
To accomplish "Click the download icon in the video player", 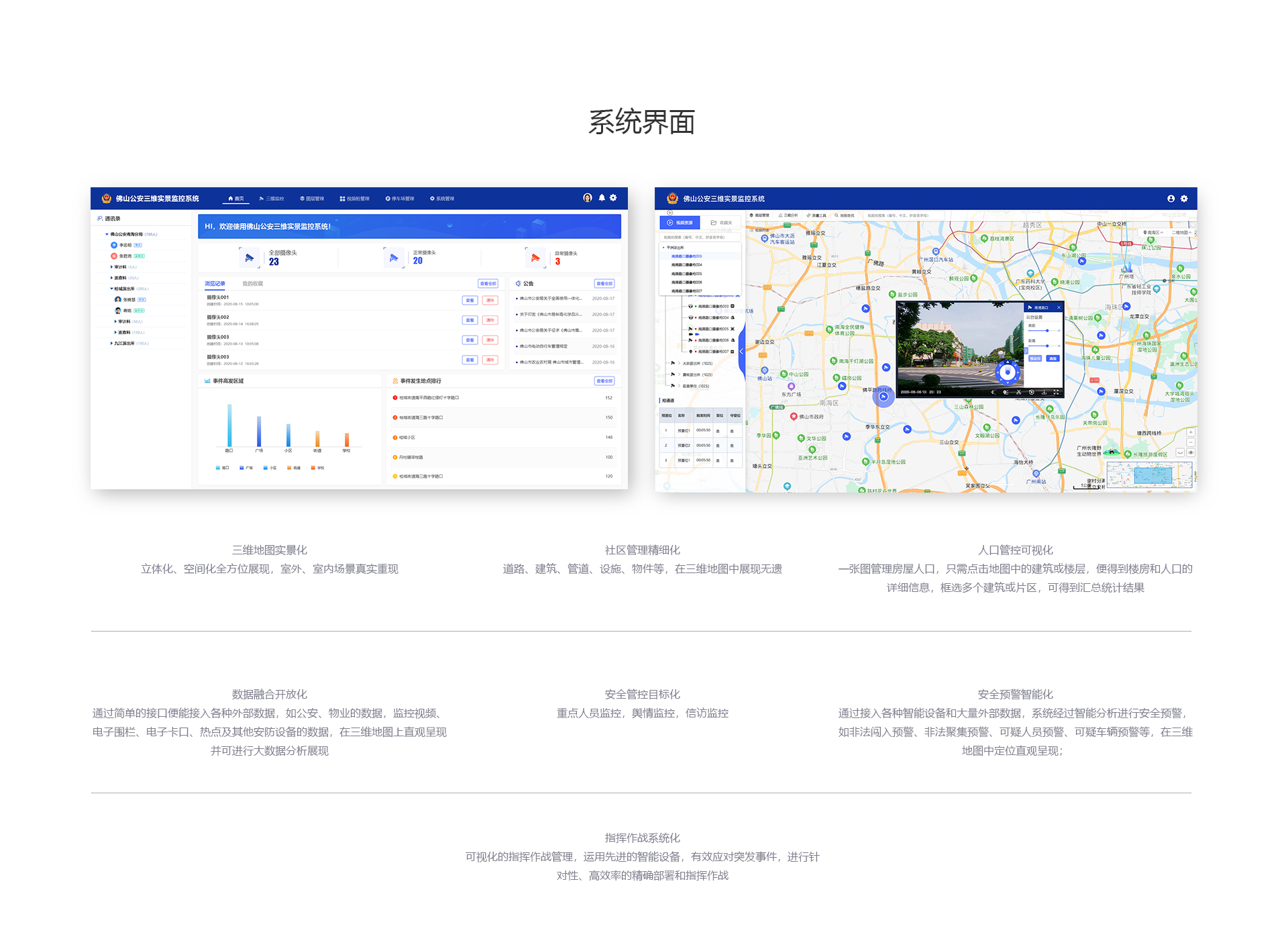I will pyautogui.click(x=1044, y=392).
